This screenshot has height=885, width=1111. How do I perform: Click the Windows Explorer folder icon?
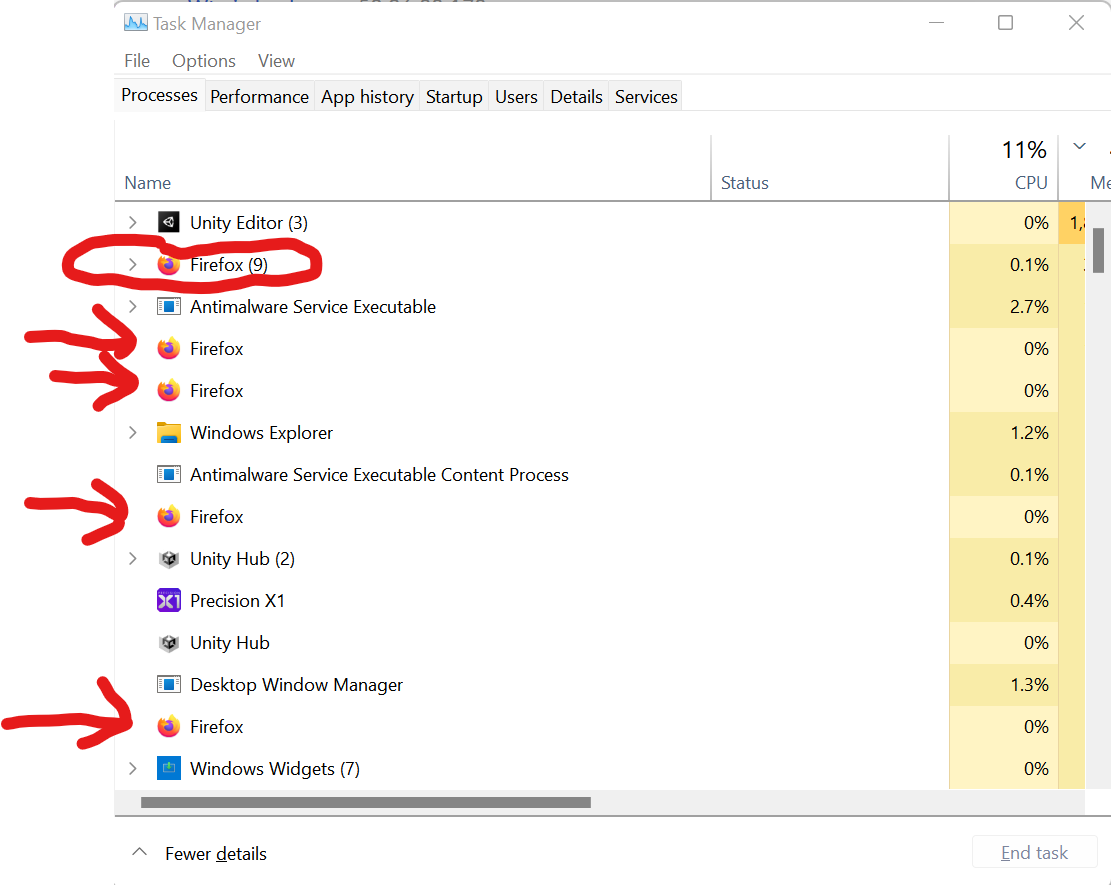tap(169, 432)
